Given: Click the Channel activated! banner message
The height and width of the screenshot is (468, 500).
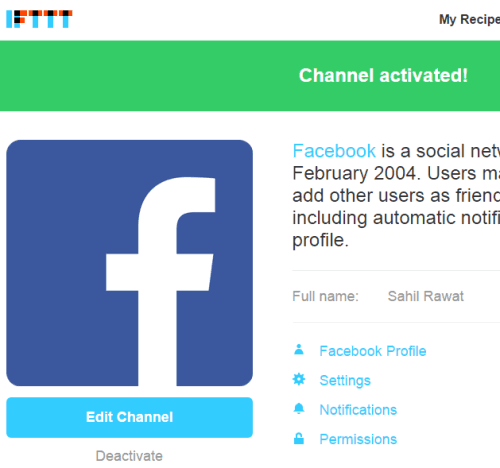Looking at the screenshot, I should [x=383, y=76].
